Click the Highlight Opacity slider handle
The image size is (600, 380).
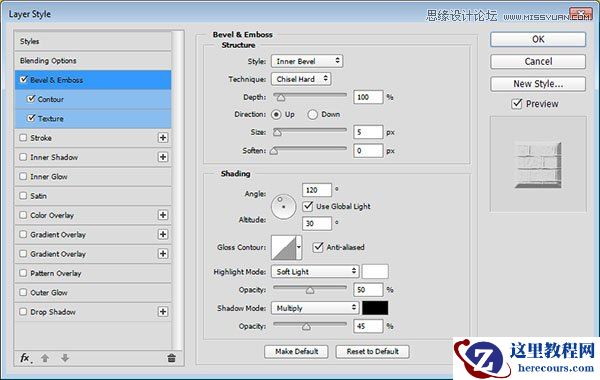310,290
